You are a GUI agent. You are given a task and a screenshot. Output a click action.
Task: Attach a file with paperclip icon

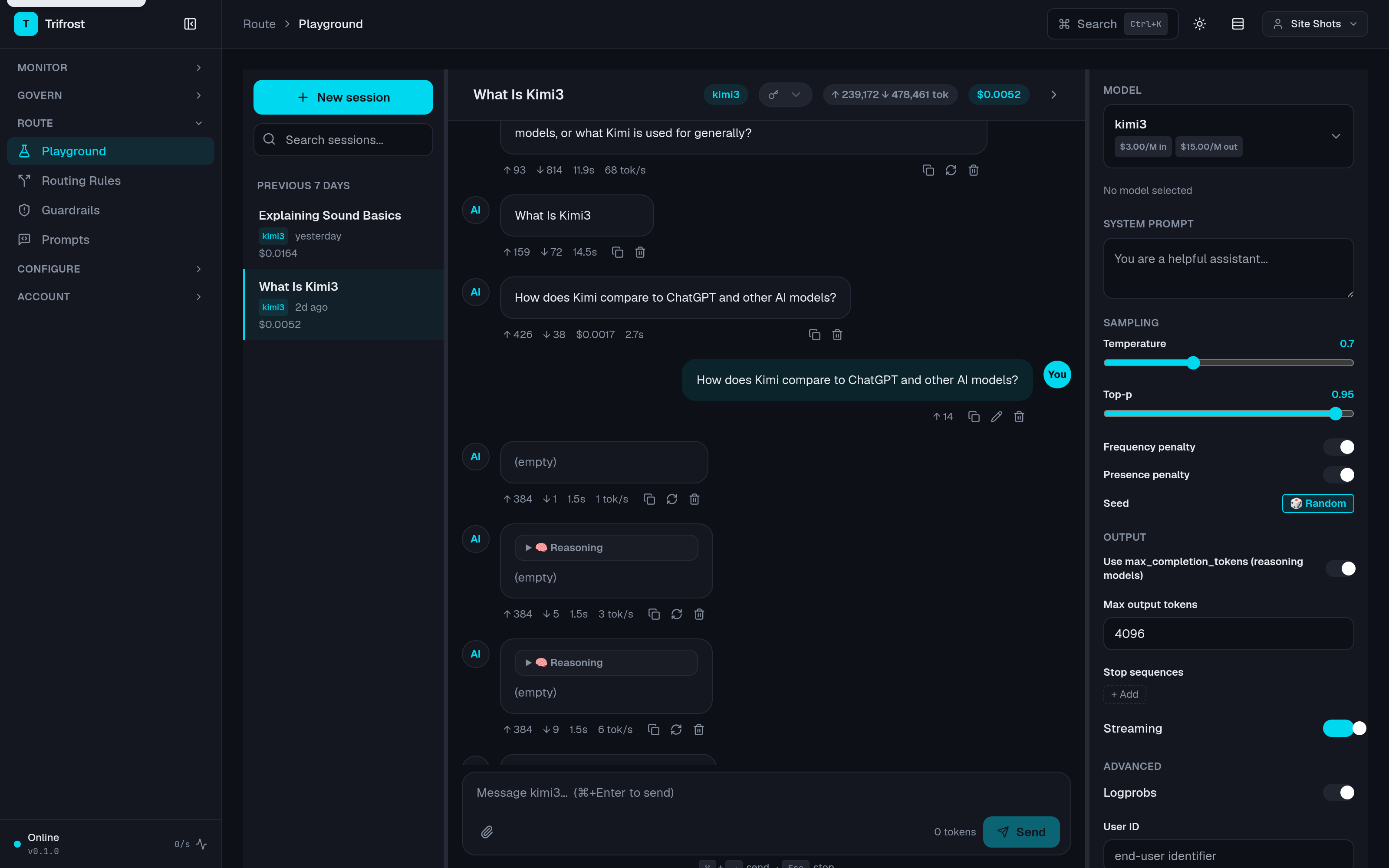tap(487, 832)
